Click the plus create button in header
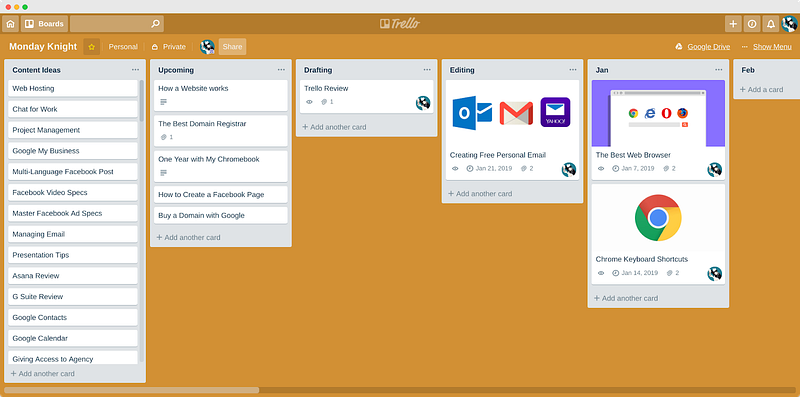 click(x=733, y=23)
